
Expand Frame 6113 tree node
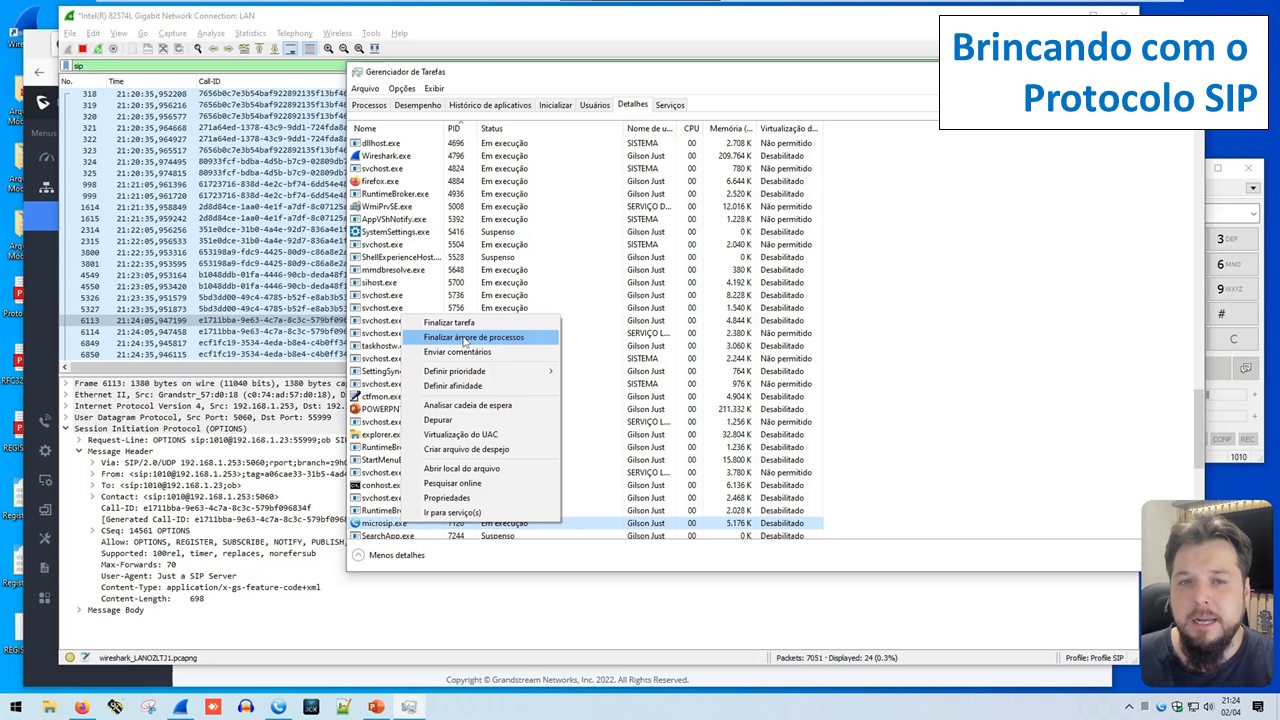pyautogui.click(x=67, y=383)
